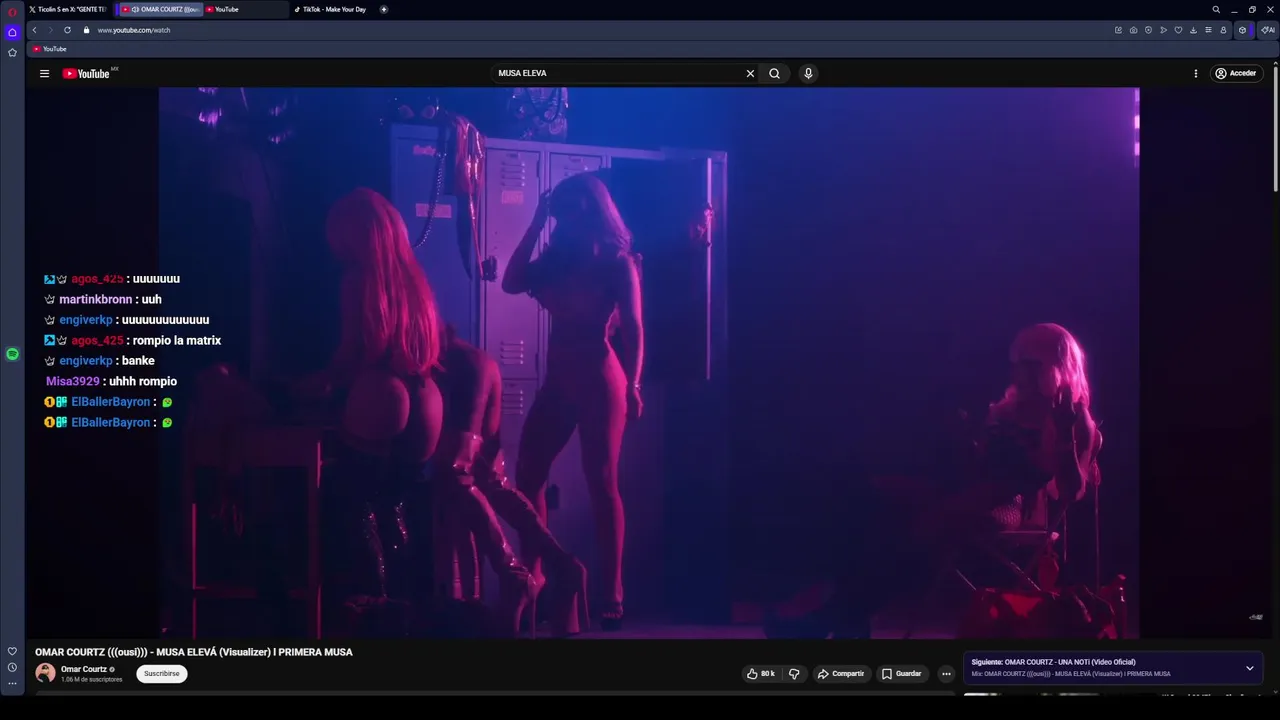Screen dimensions: 1280x720
Task: Open the YouTube hamburger guide menu
Action: (44, 73)
